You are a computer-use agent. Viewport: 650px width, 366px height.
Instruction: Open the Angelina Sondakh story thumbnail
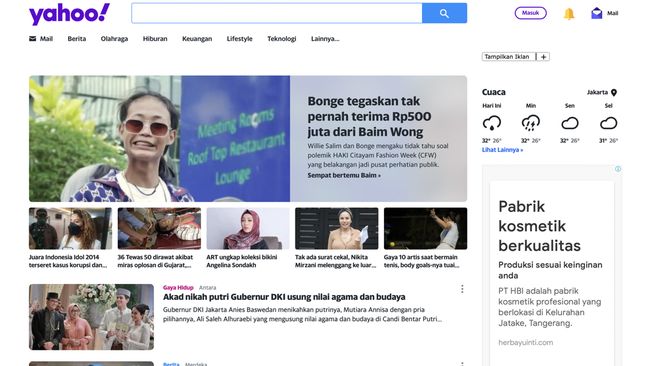point(248,228)
